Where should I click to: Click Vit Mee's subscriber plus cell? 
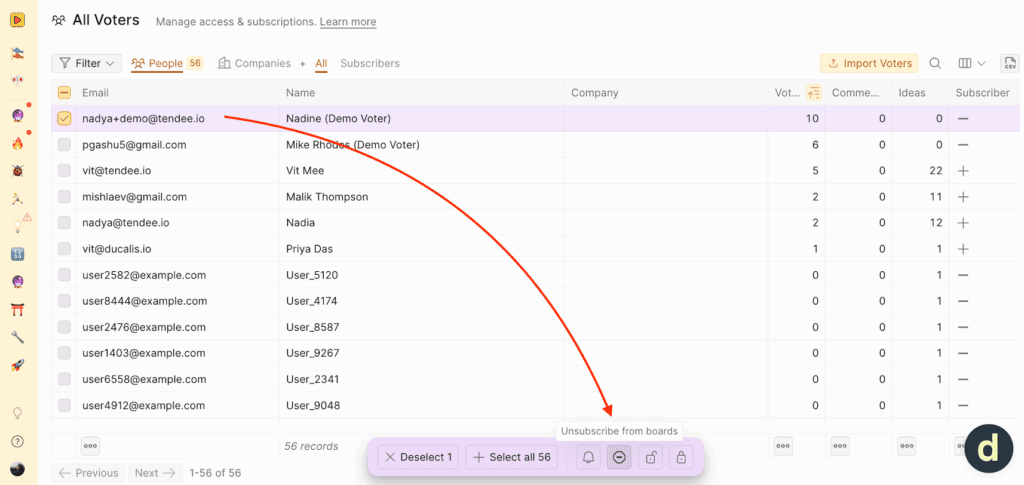[963, 171]
